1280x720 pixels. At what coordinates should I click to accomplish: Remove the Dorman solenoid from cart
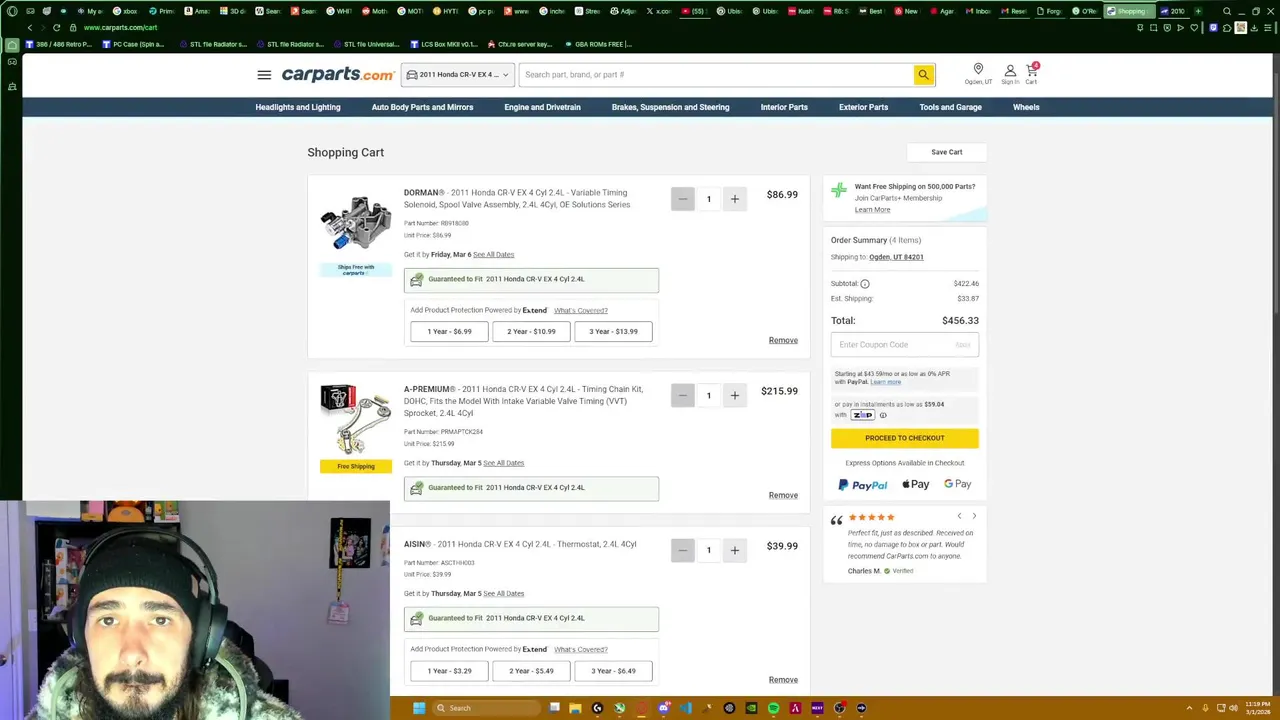pyautogui.click(x=783, y=341)
